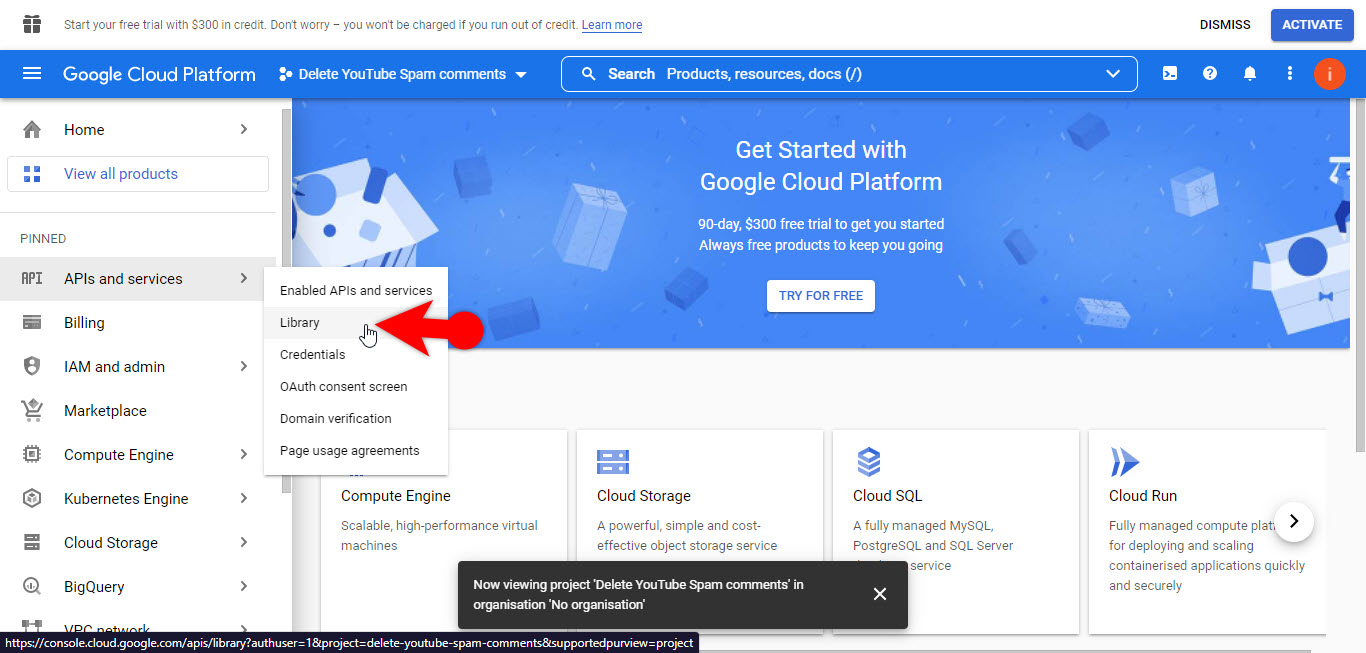The height and width of the screenshot is (653, 1366).
Task: Click the Marketplace cart icon
Action: [32, 411]
